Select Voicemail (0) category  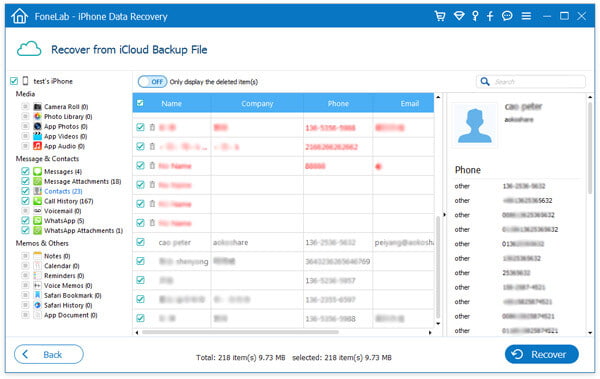[x=63, y=211]
